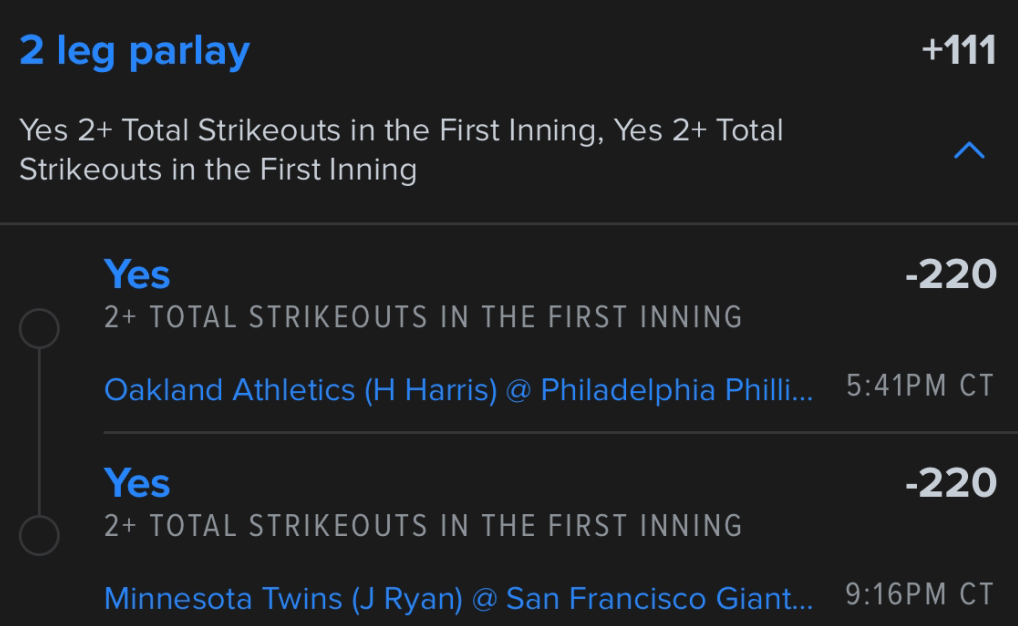
Task: Click the +111 parlay odds
Action: point(958,51)
